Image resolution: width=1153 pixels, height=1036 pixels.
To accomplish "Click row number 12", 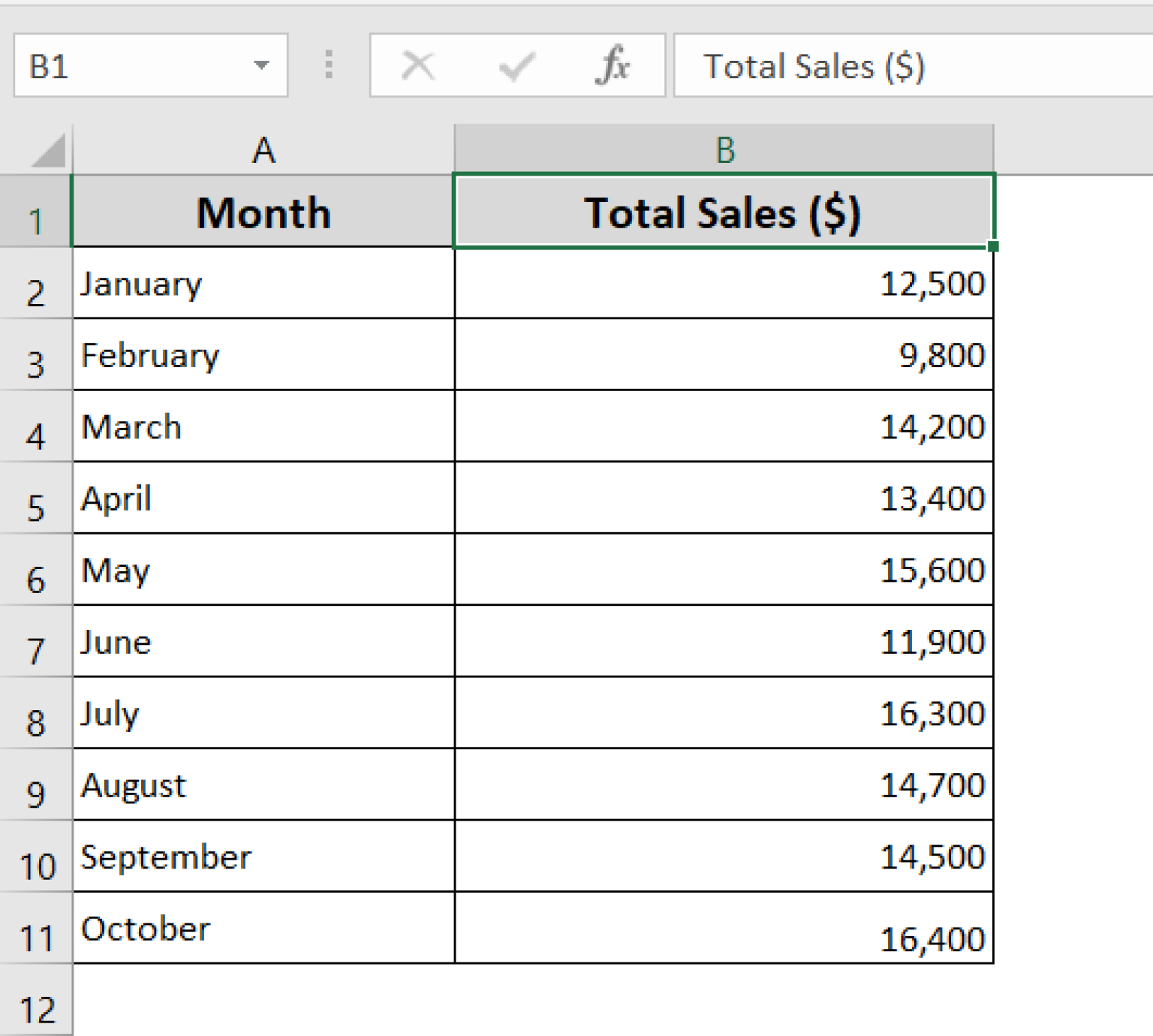I will coord(36,1008).
